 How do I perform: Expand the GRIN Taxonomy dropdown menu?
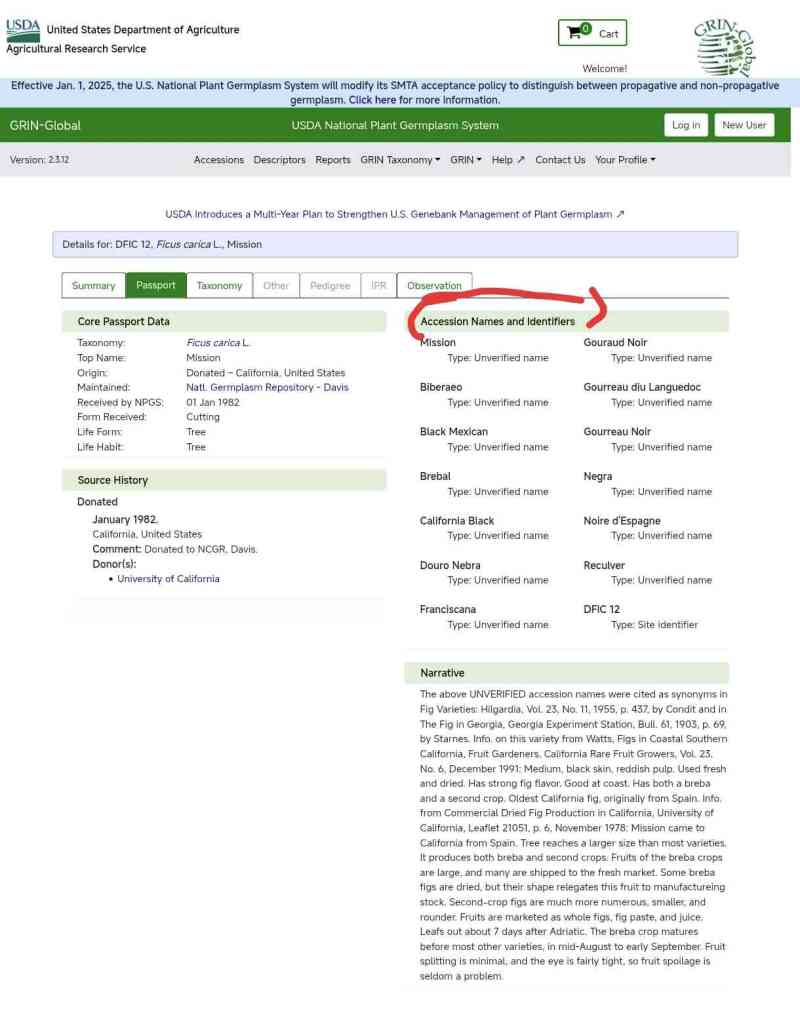[400, 160]
